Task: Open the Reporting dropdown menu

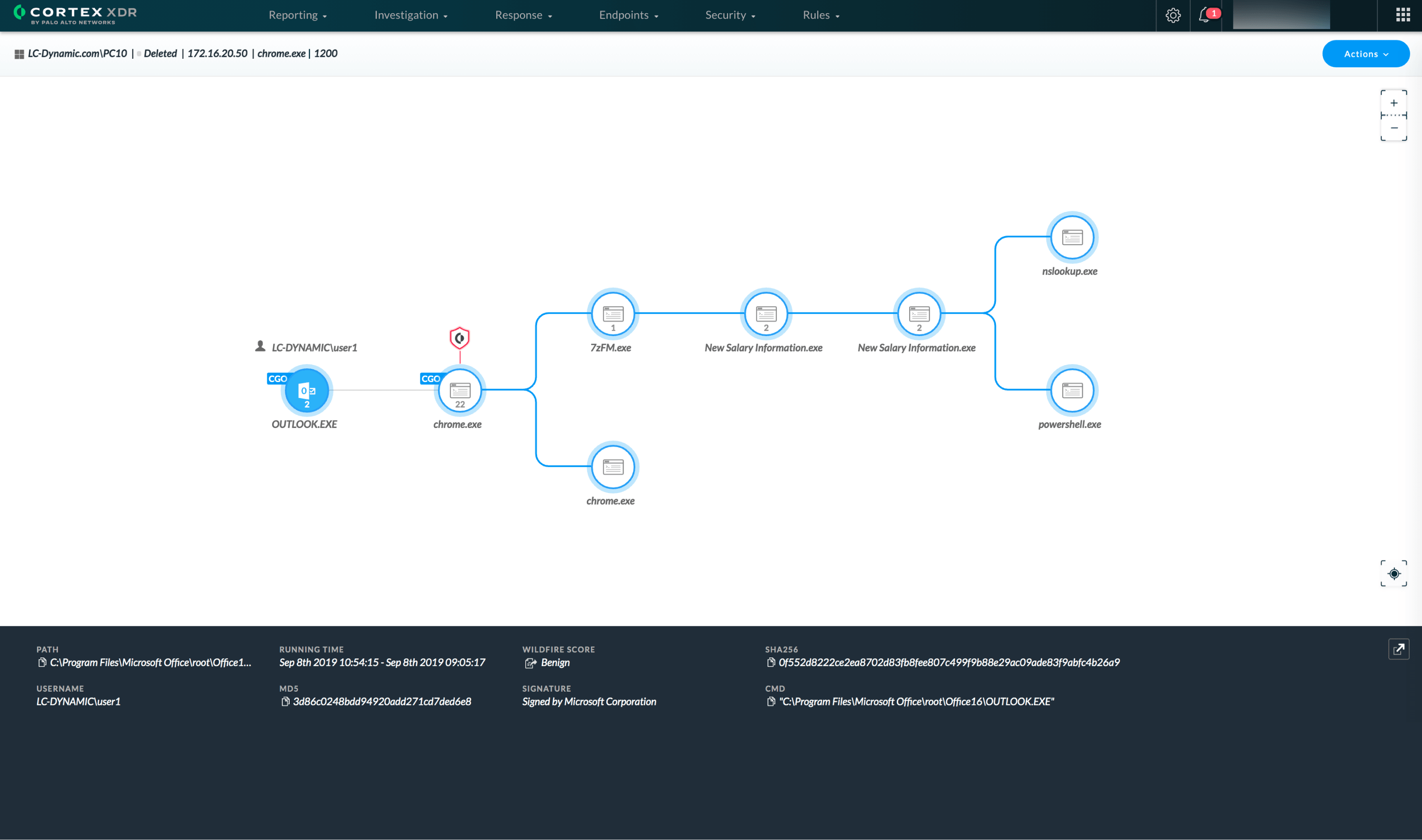Action: point(298,15)
